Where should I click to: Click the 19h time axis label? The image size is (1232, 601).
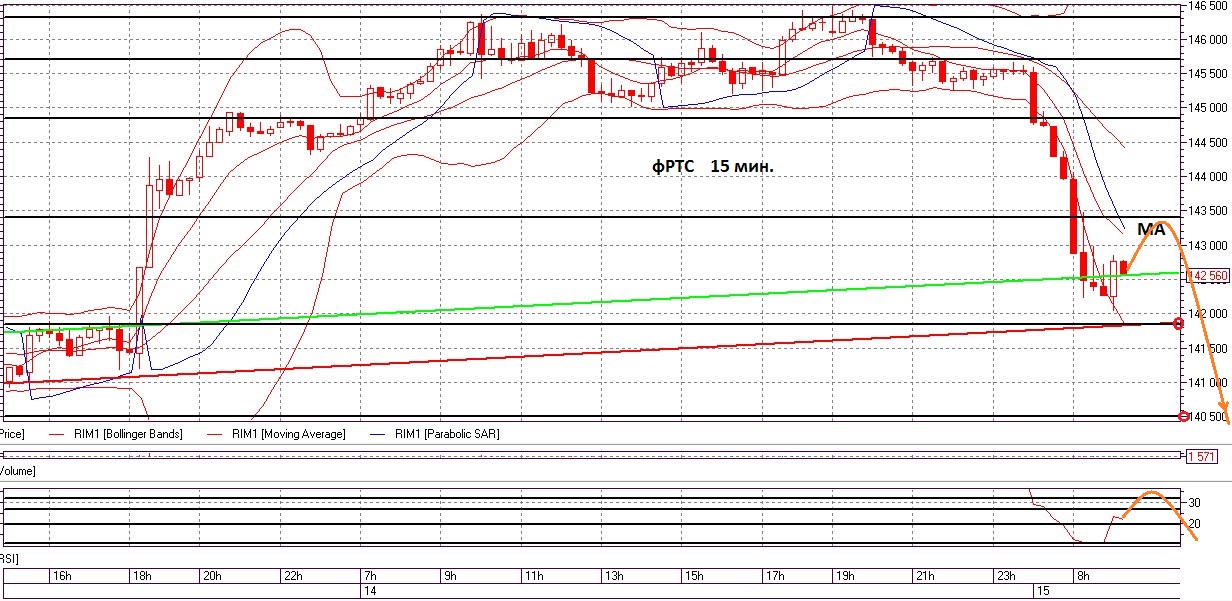coord(843,576)
